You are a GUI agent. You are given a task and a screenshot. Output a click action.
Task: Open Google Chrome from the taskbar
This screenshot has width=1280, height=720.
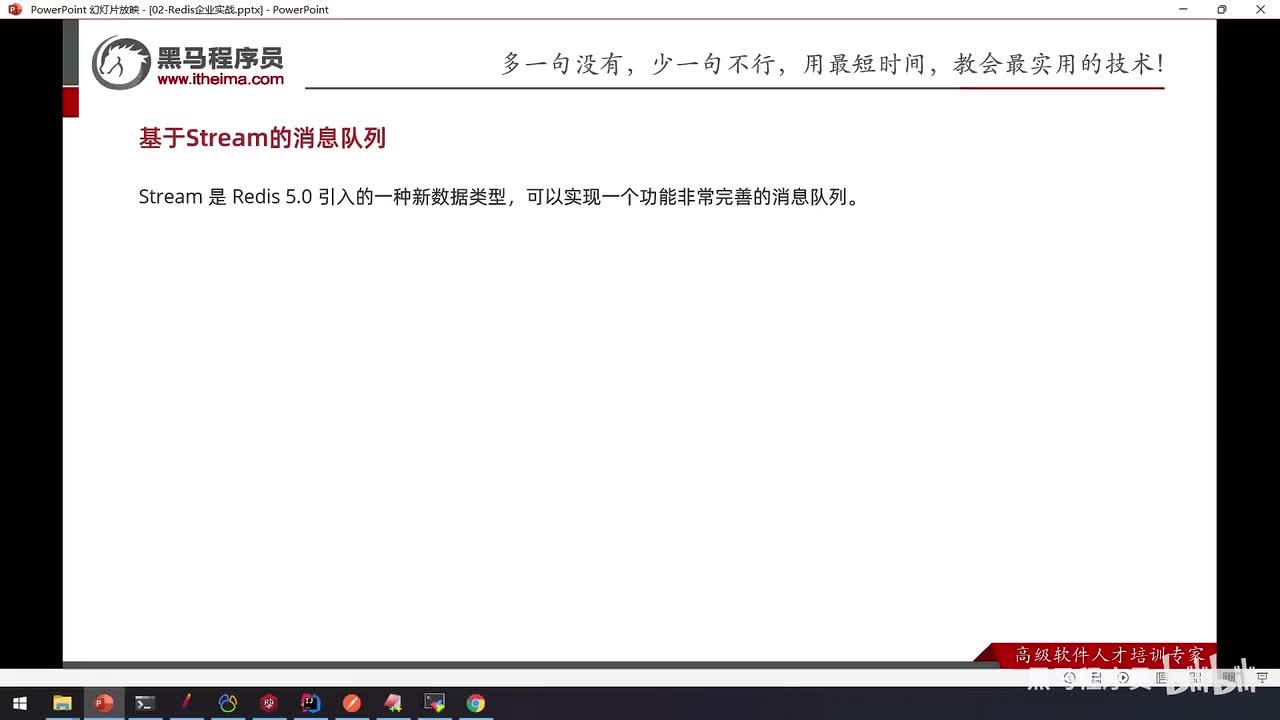coord(476,703)
